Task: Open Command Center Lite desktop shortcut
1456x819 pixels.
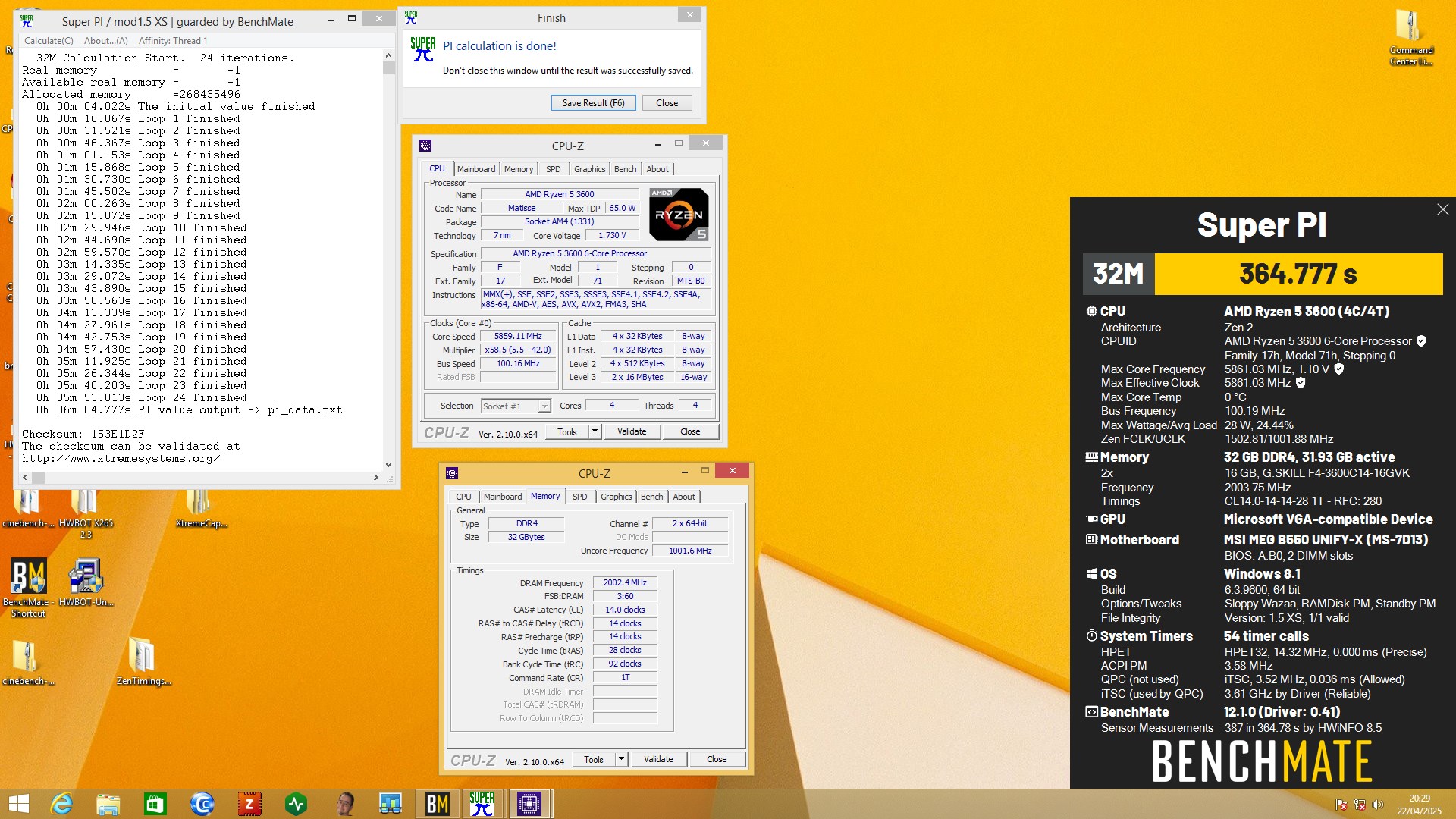Action: pyautogui.click(x=1410, y=38)
